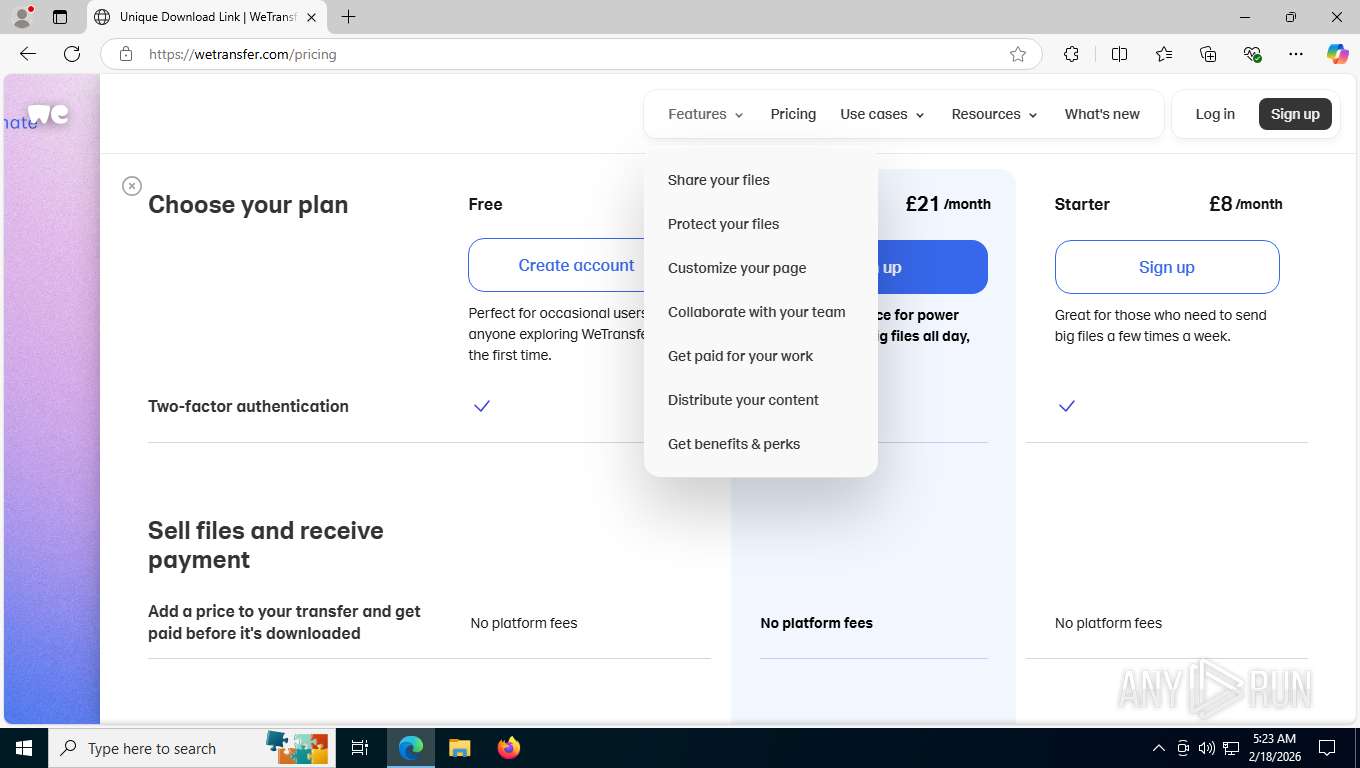The image size is (1360, 768).
Task: Click the WeTransfer logo
Action: pos(48,114)
